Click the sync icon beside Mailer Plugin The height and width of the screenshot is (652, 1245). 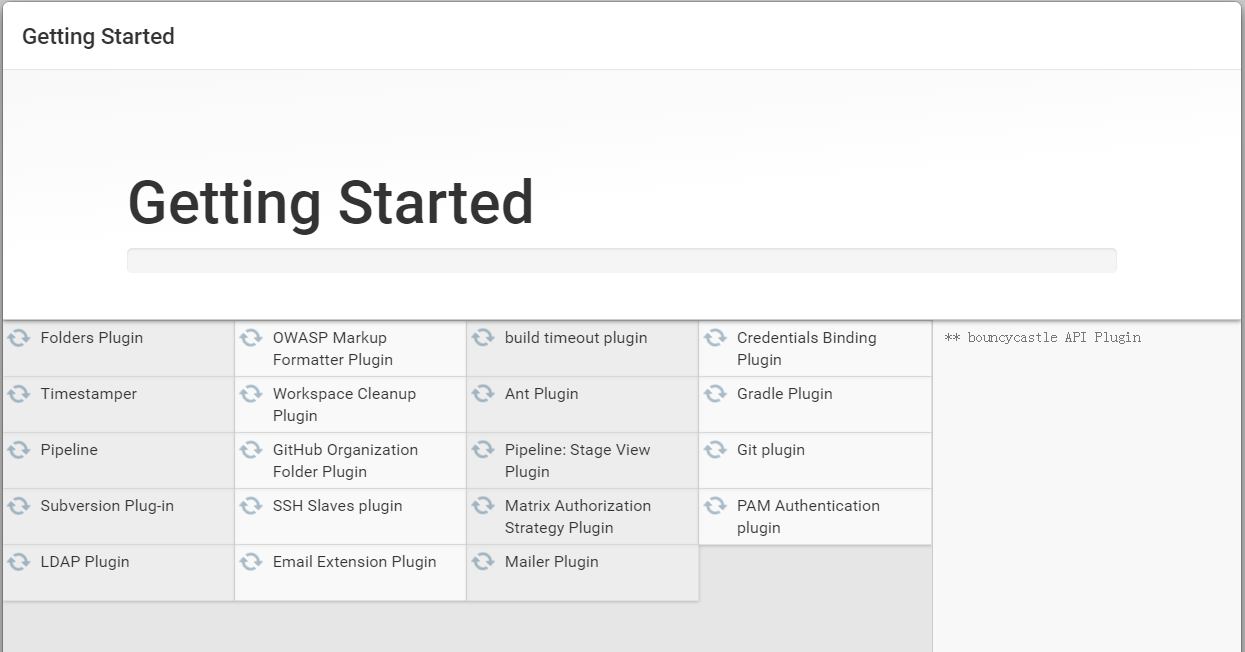point(483,562)
